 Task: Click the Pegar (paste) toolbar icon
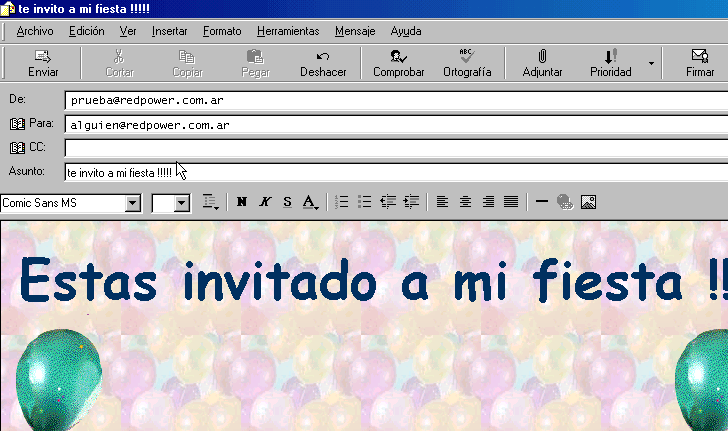[x=255, y=63]
